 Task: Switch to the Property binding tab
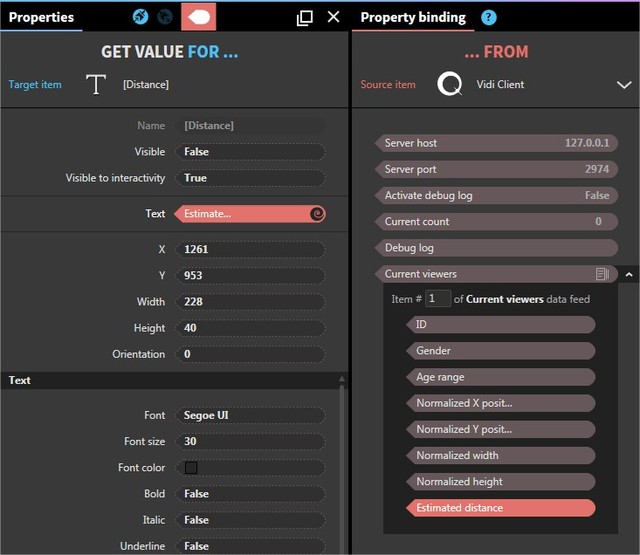coord(412,17)
